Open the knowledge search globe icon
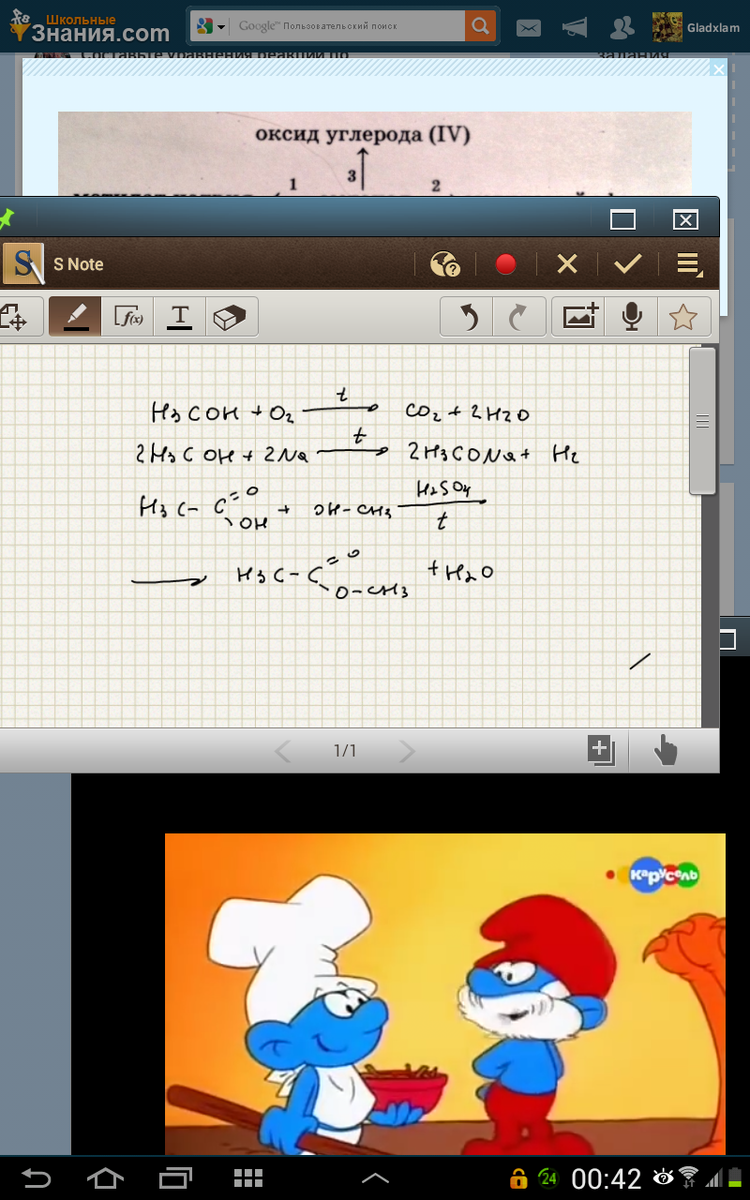This screenshot has height=1200, width=750. click(445, 264)
